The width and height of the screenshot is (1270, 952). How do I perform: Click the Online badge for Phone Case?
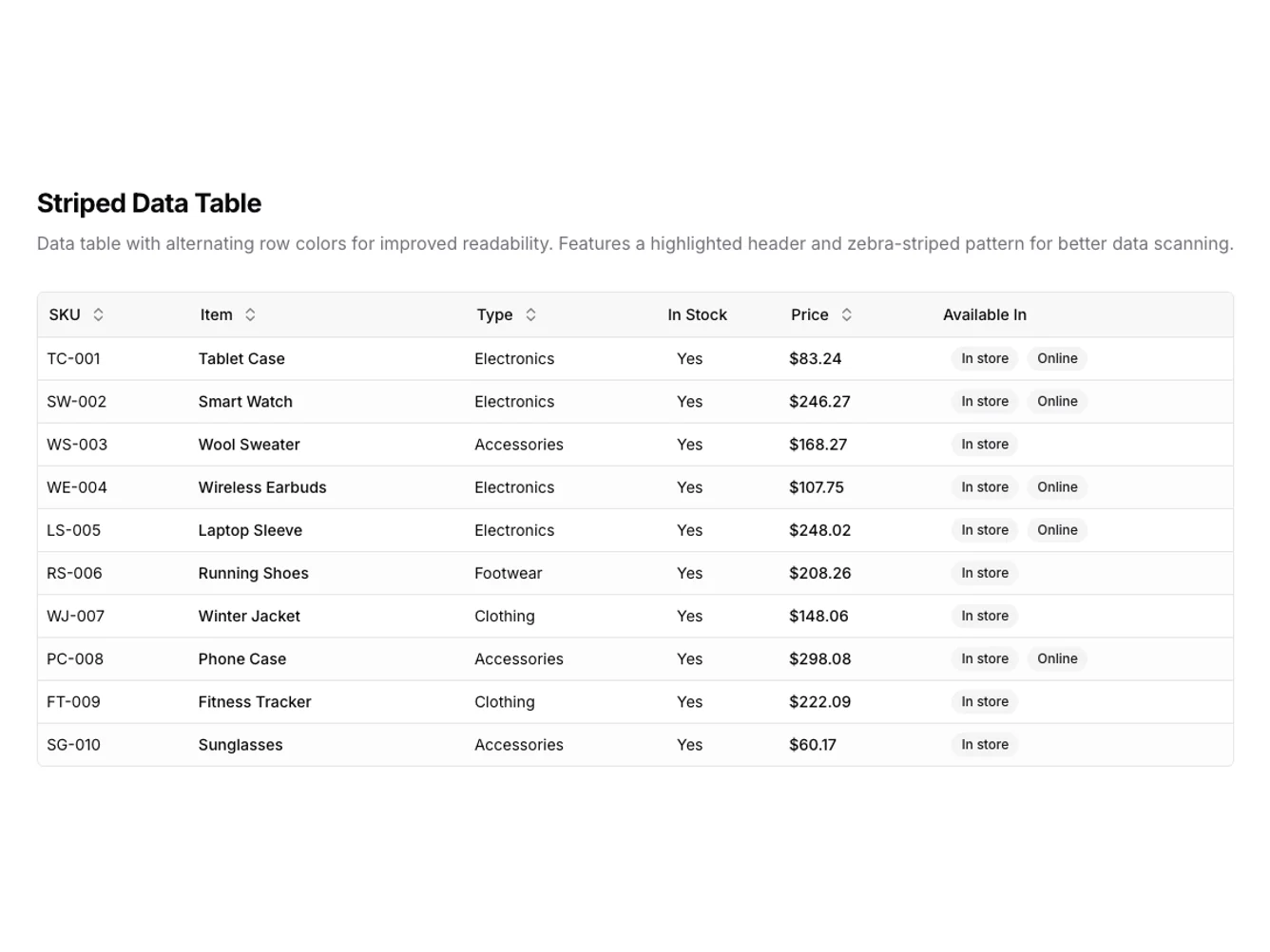(1057, 658)
